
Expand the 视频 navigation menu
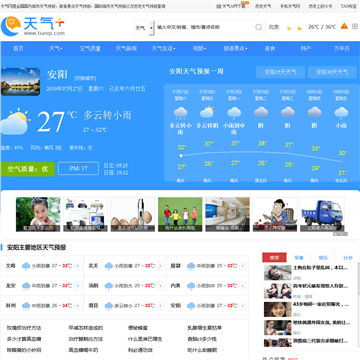coord(199,49)
